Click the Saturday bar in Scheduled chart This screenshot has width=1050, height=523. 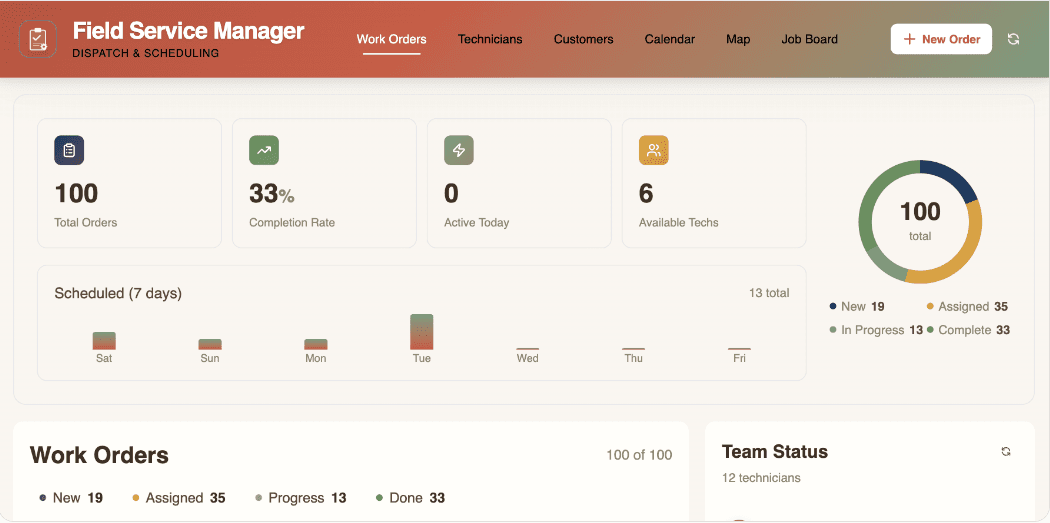click(104, 341)
